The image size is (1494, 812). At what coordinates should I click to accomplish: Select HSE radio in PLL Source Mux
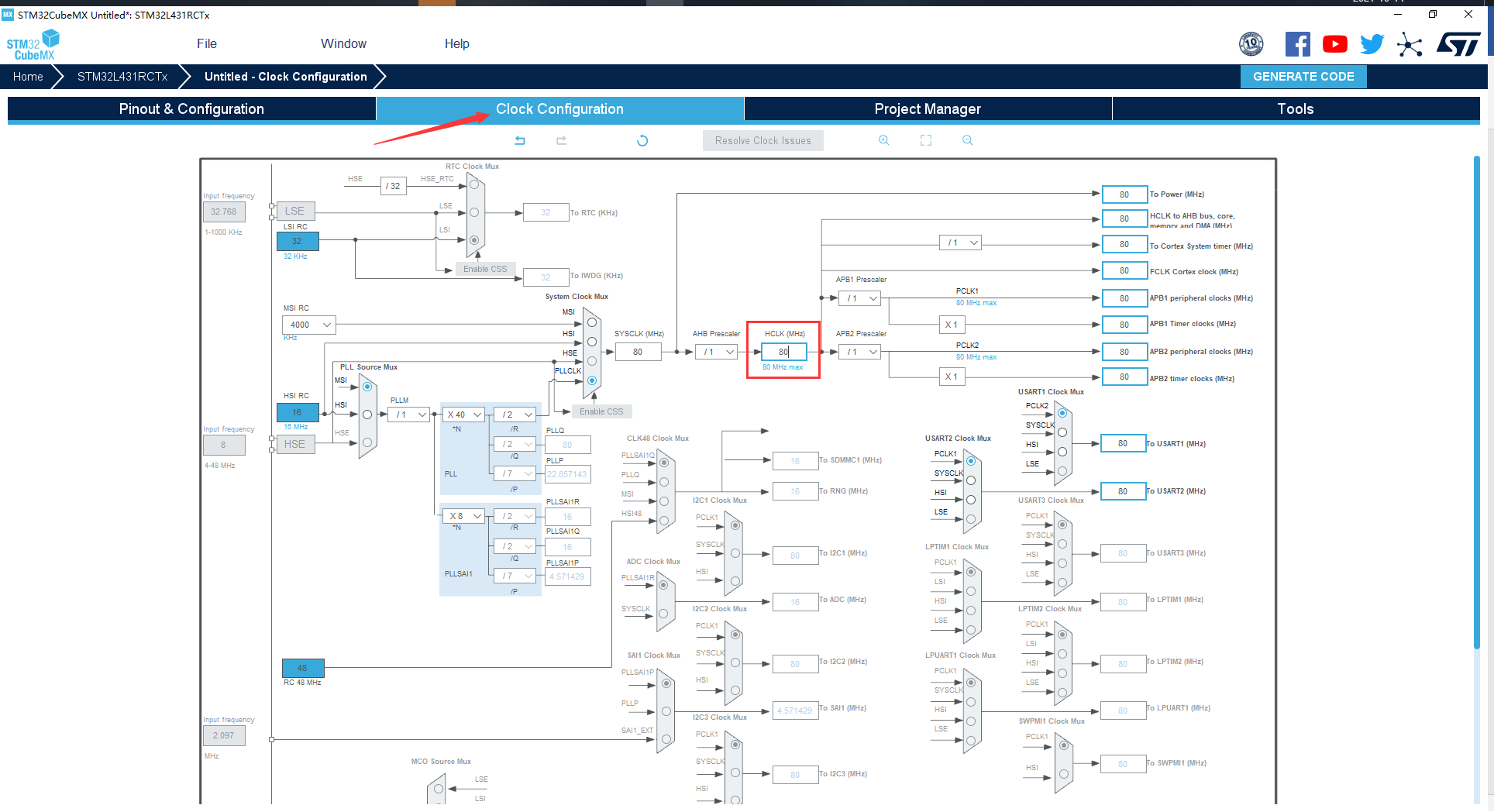367,442
